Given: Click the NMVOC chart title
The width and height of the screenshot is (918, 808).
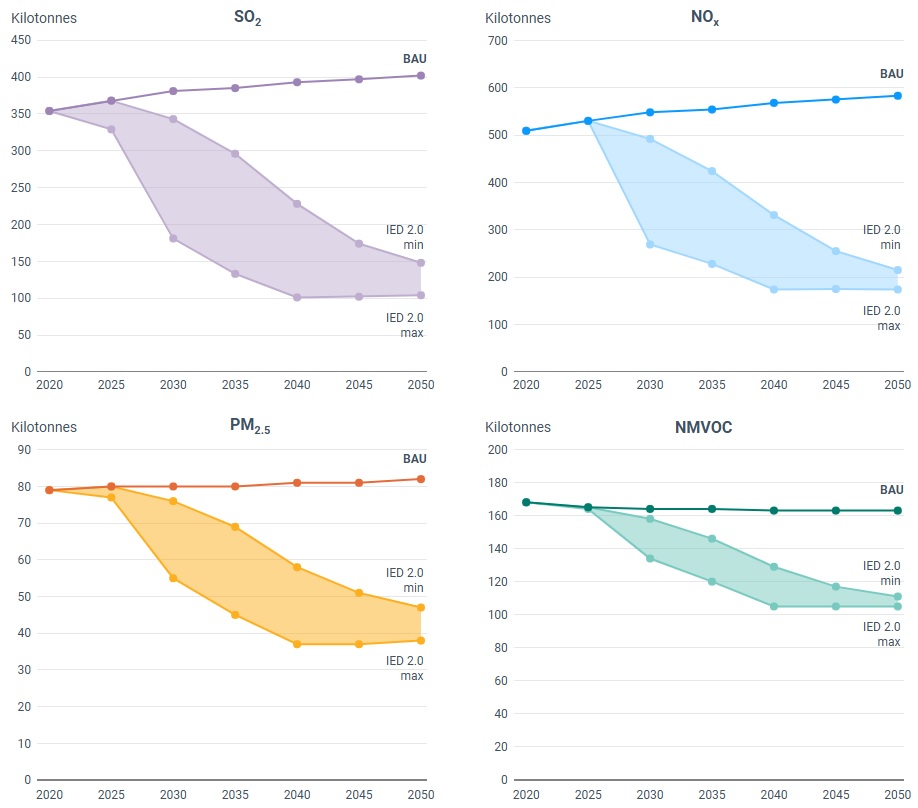Looking at the screenshot, I should tap(703, 427).
